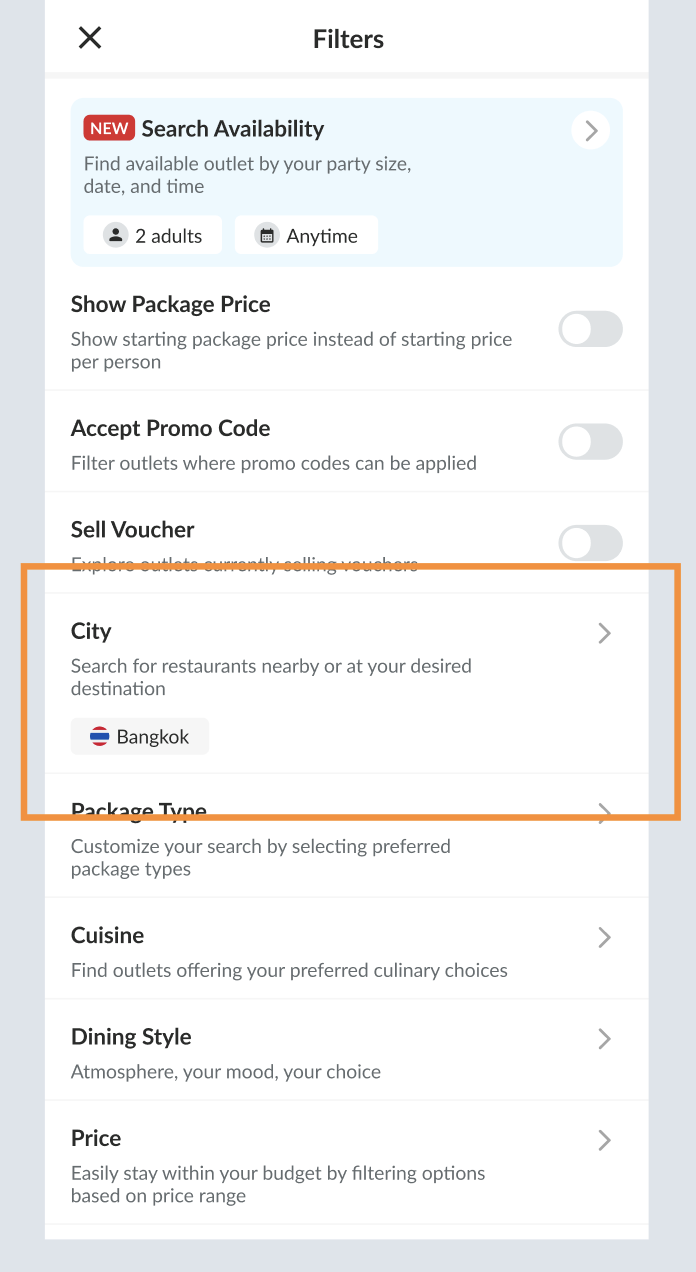
Task: Select the 2 adults party size chip
Action: (x=153, y=236)
